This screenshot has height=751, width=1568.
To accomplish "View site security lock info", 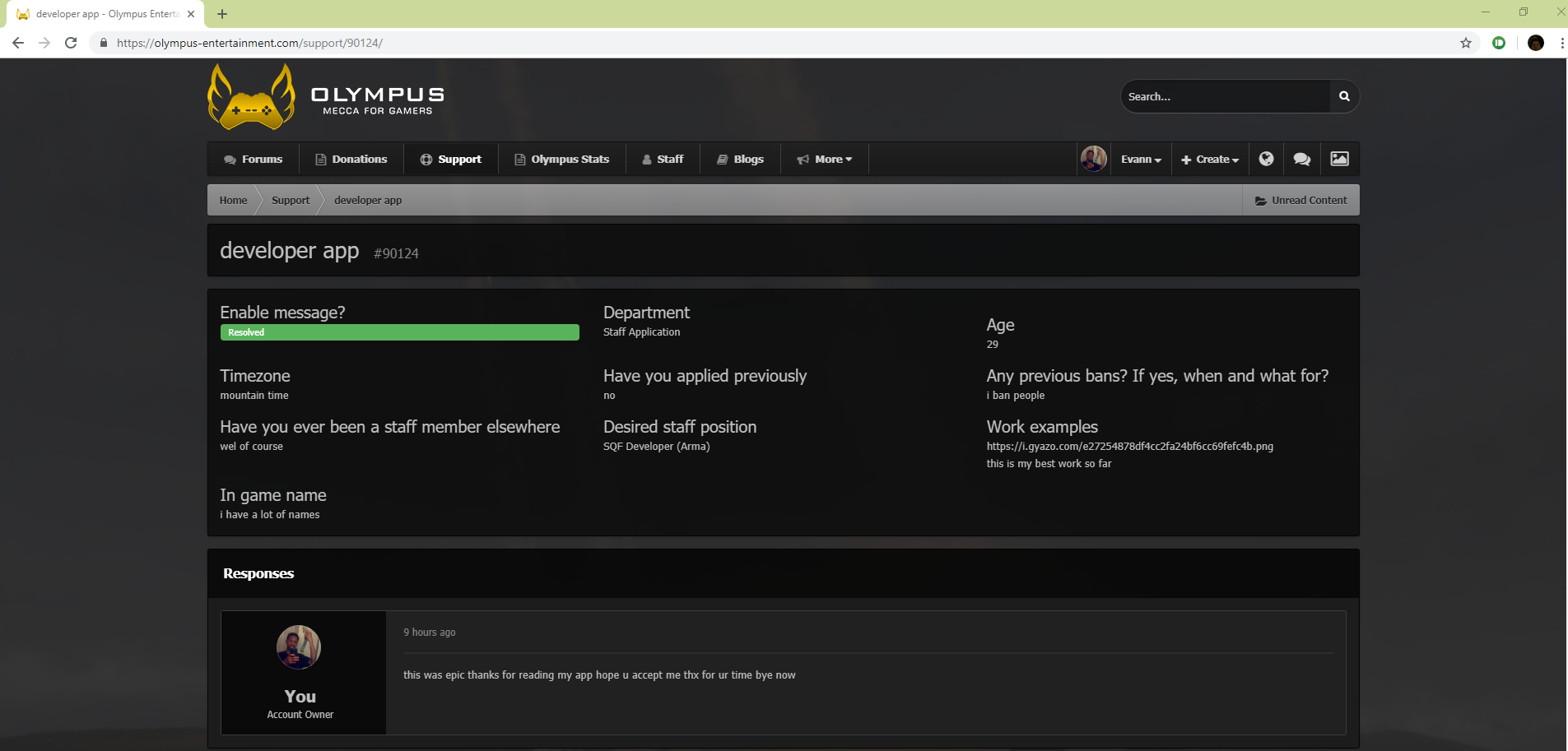I will (x=104, y=43).
